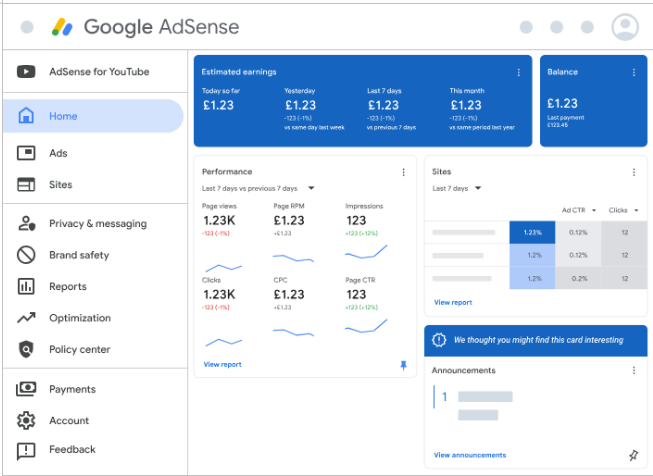Click the Page CTR 123 metric

click(356, 294)
